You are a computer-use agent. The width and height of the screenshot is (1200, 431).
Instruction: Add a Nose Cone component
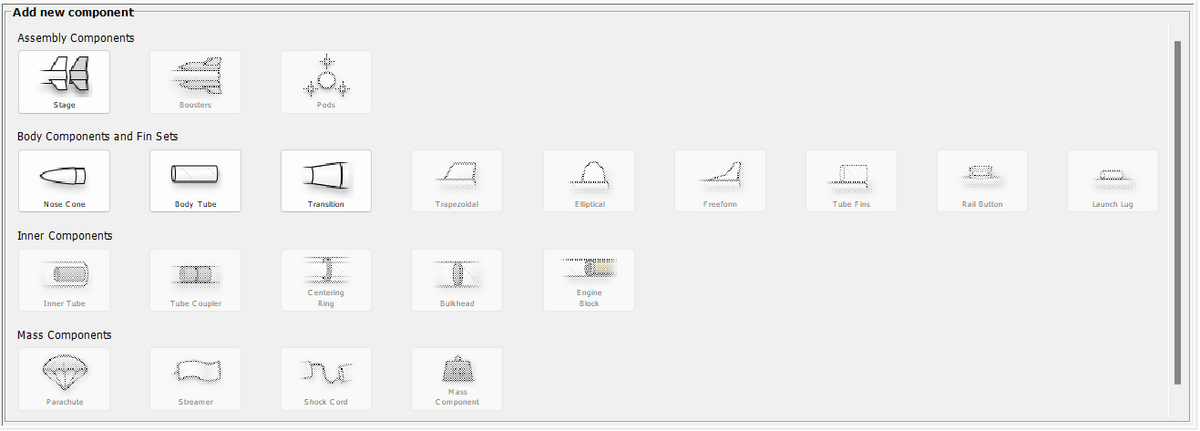pos(64,181)
